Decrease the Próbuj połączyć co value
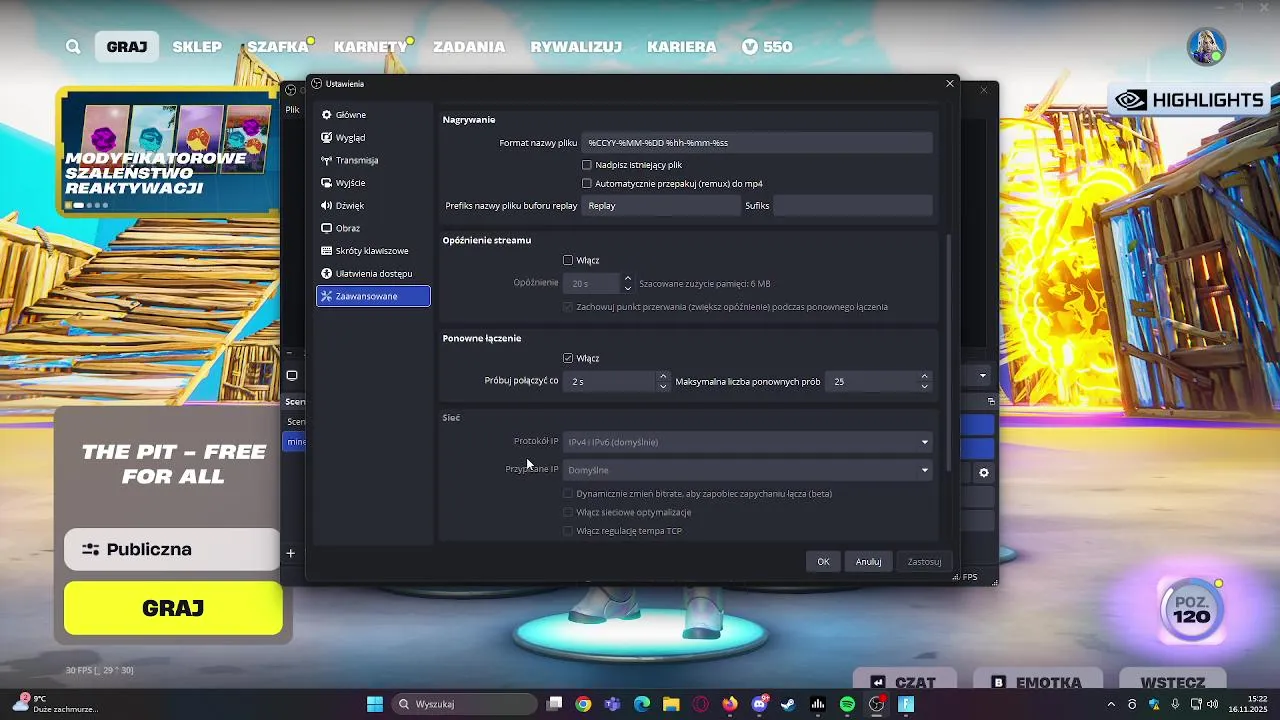This screenshot has width=1280, height=720. click(663, 386)
